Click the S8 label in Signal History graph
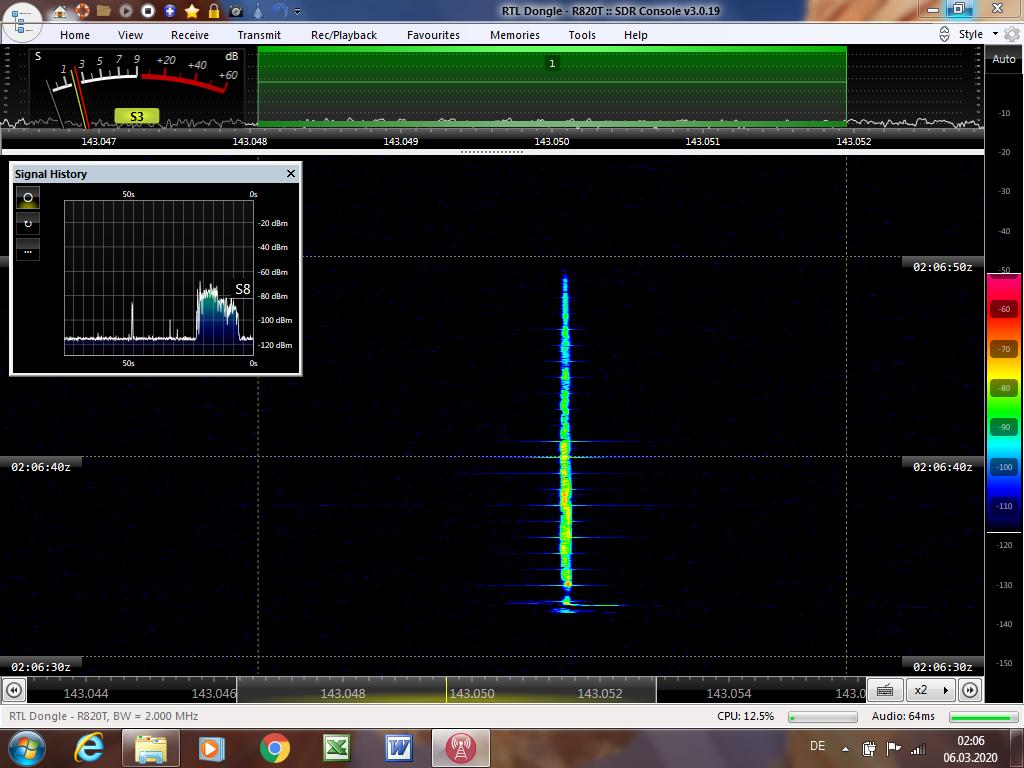Image resolution: width=1024 pixels, height=768 pixels. coord(242,289)
